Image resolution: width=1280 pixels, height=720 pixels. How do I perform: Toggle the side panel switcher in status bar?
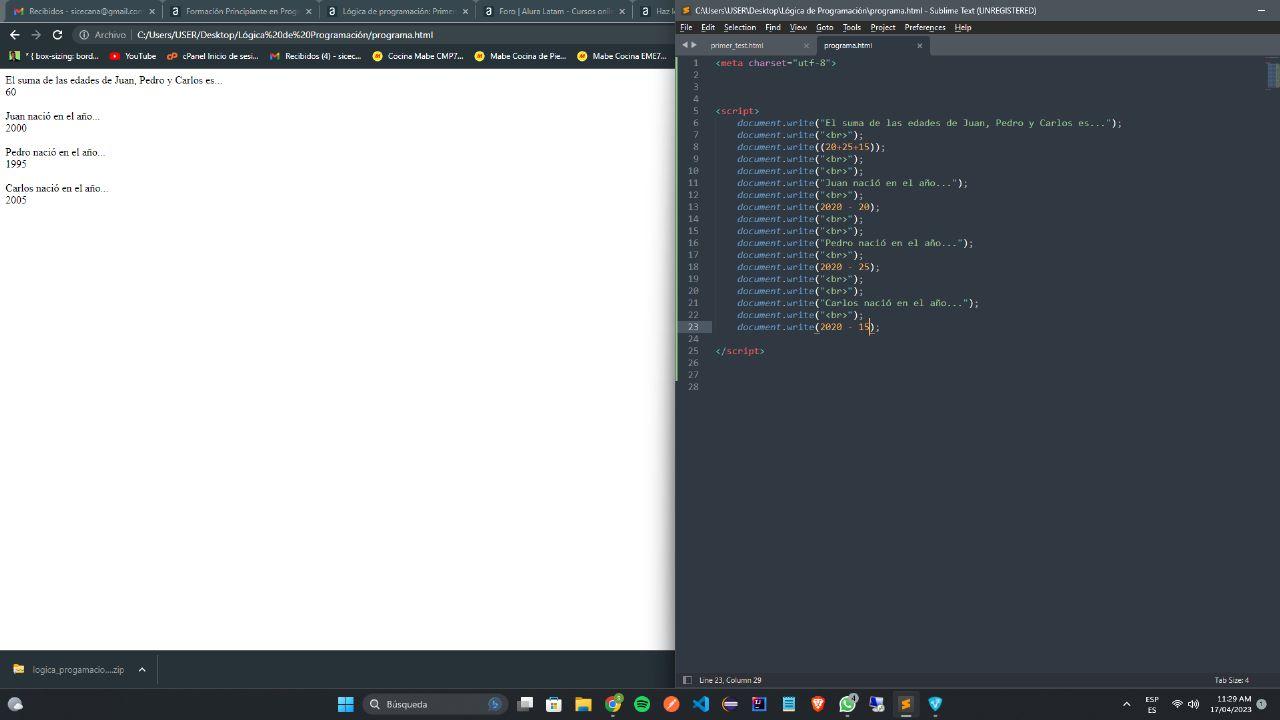(687, 680)
